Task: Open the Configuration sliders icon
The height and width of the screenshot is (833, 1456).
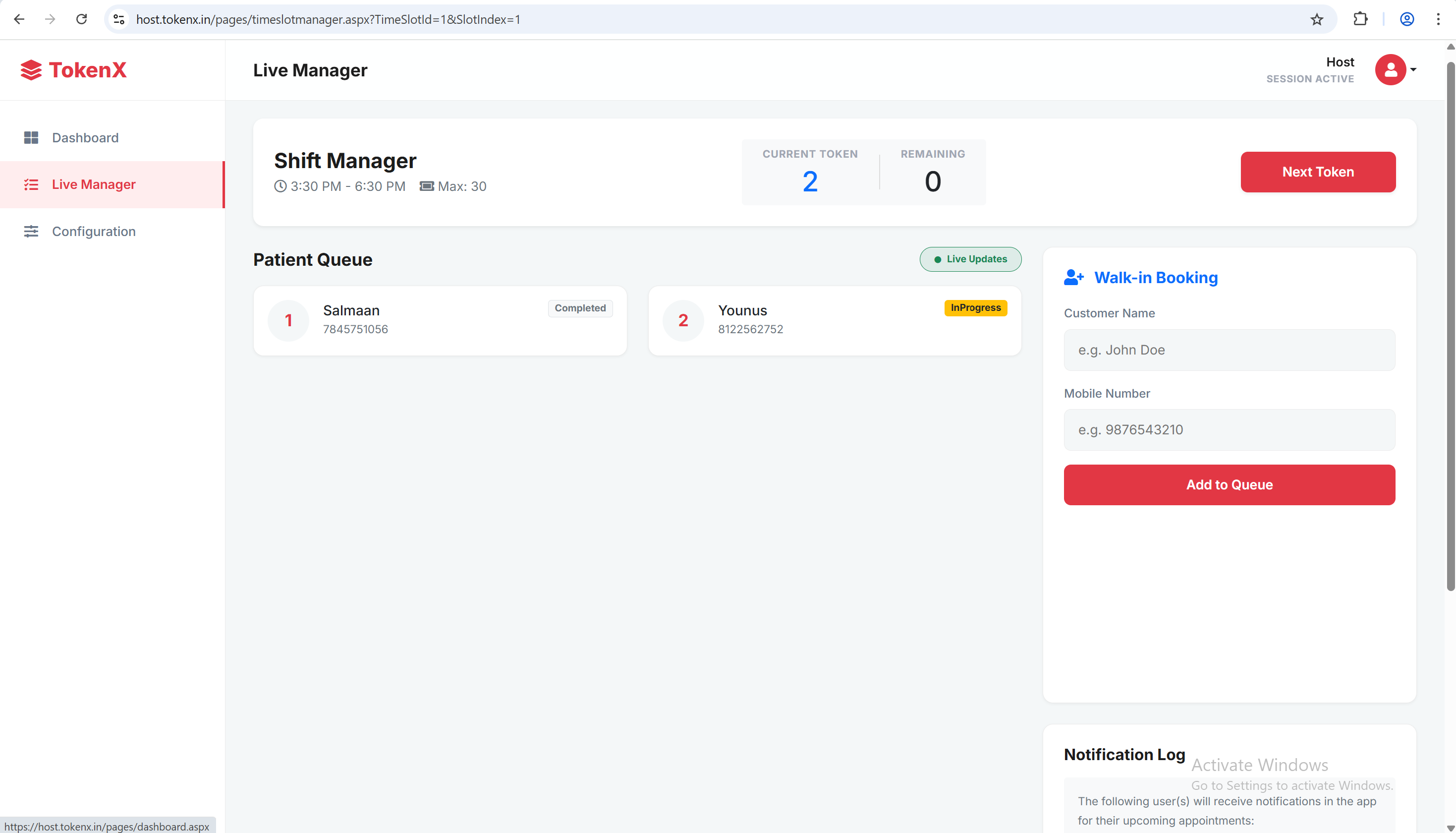Action: pyautogui.click(x=31, y=231)
